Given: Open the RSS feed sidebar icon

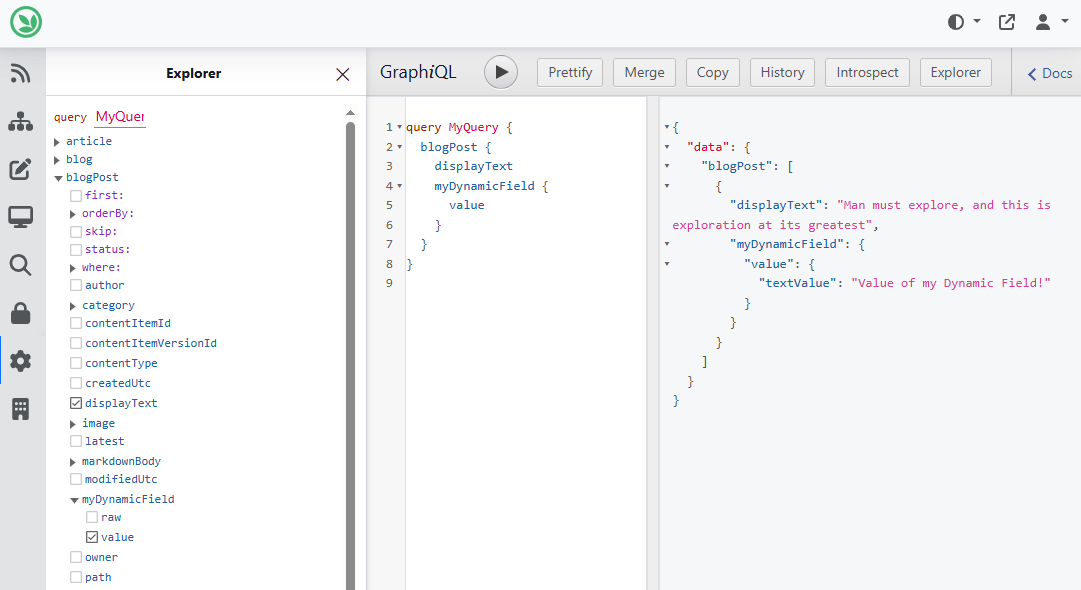Looking at the screenshot, I should pos(21,73).
